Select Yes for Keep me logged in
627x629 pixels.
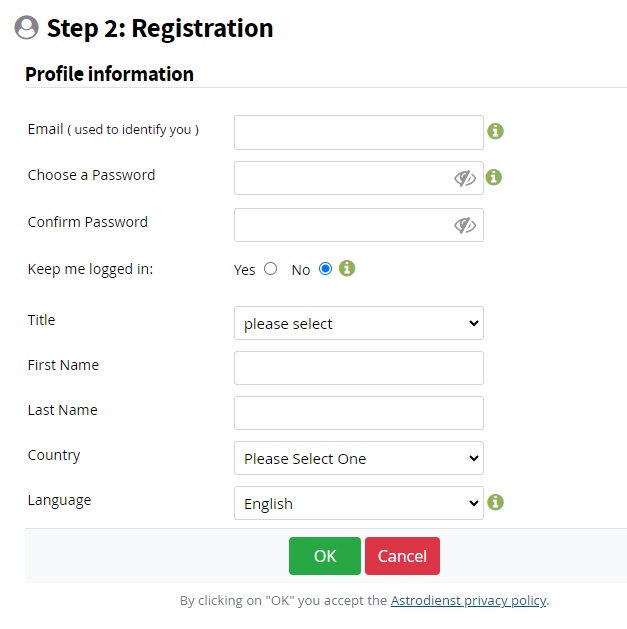tap(270, 269)
